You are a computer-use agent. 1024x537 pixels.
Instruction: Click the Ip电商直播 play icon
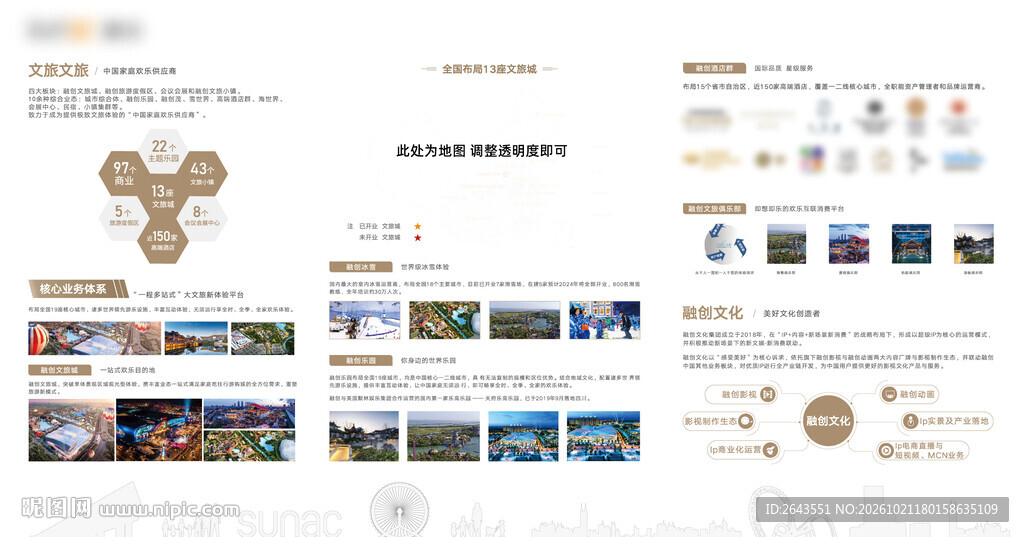(886, 450)
